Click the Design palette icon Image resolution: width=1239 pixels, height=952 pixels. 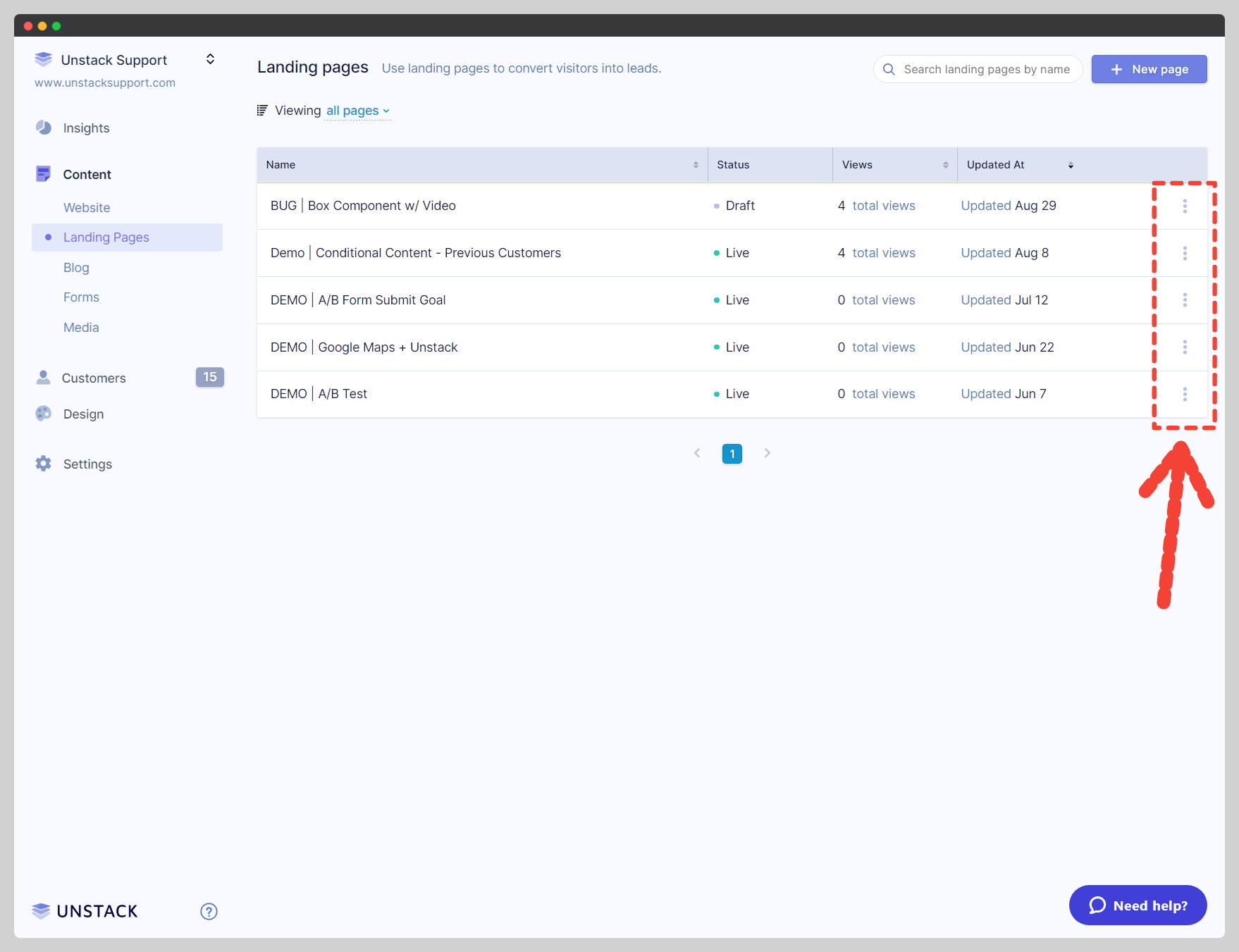pyautogui.click(x=44, y=414)
